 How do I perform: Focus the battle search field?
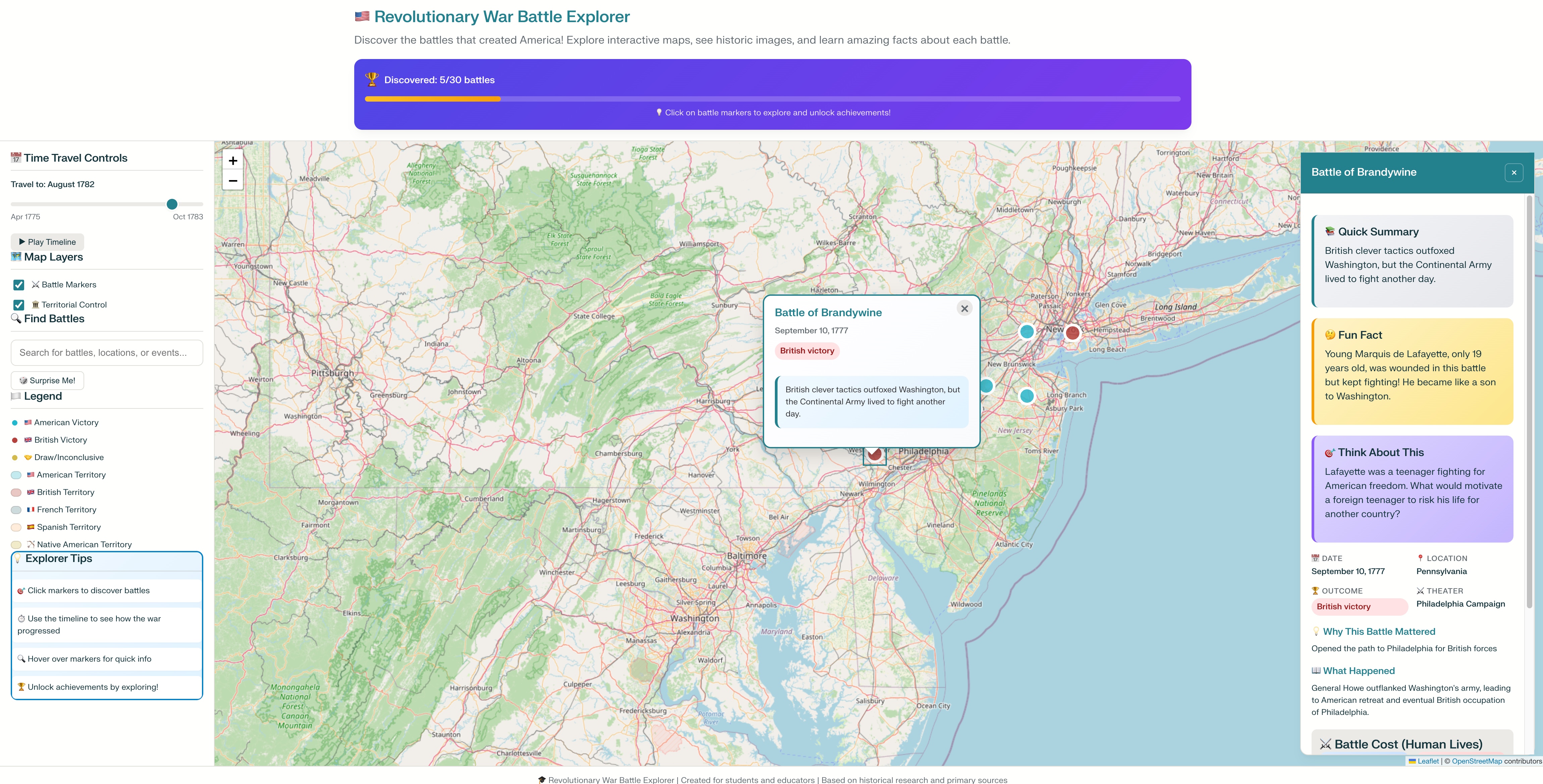click(107, 353)
